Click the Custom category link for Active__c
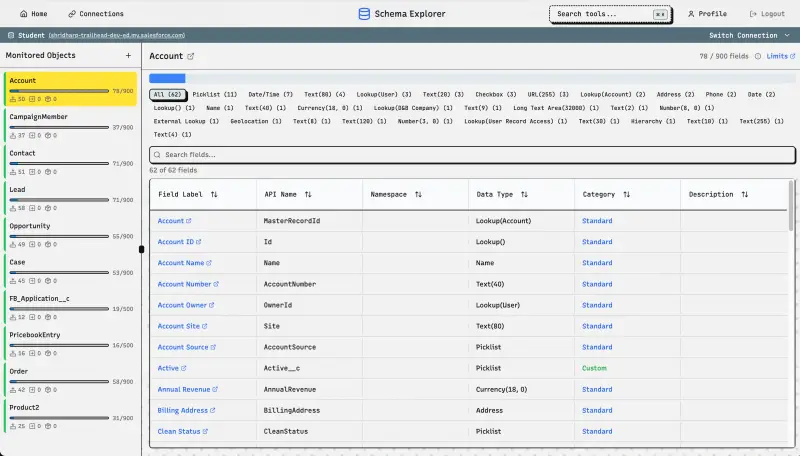Screen dimensions: 800x456 point(594,368)
